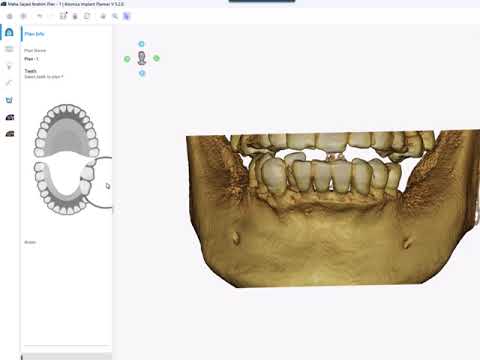Select the highlighted purple pointer tool
The image size is (480, 360).
(x=127, y=16)
